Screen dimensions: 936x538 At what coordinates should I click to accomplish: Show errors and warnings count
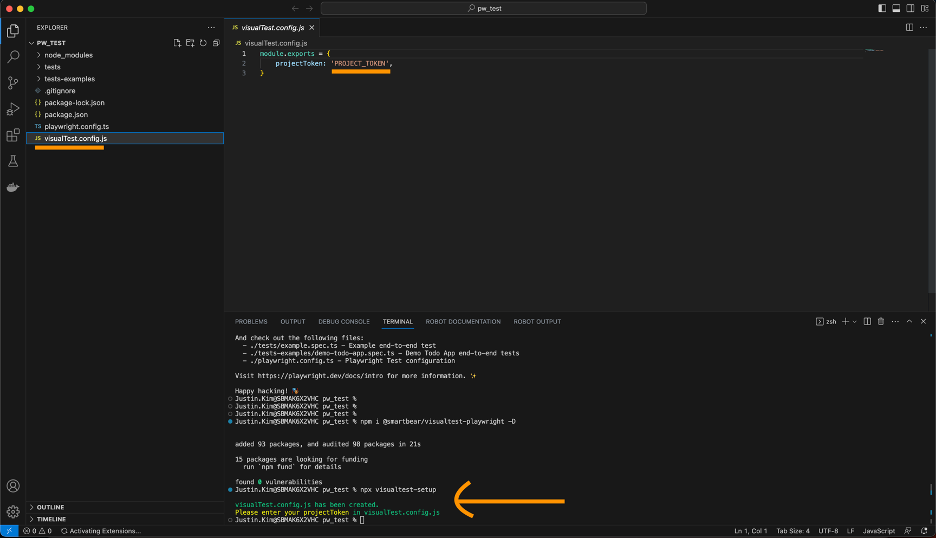37,531
